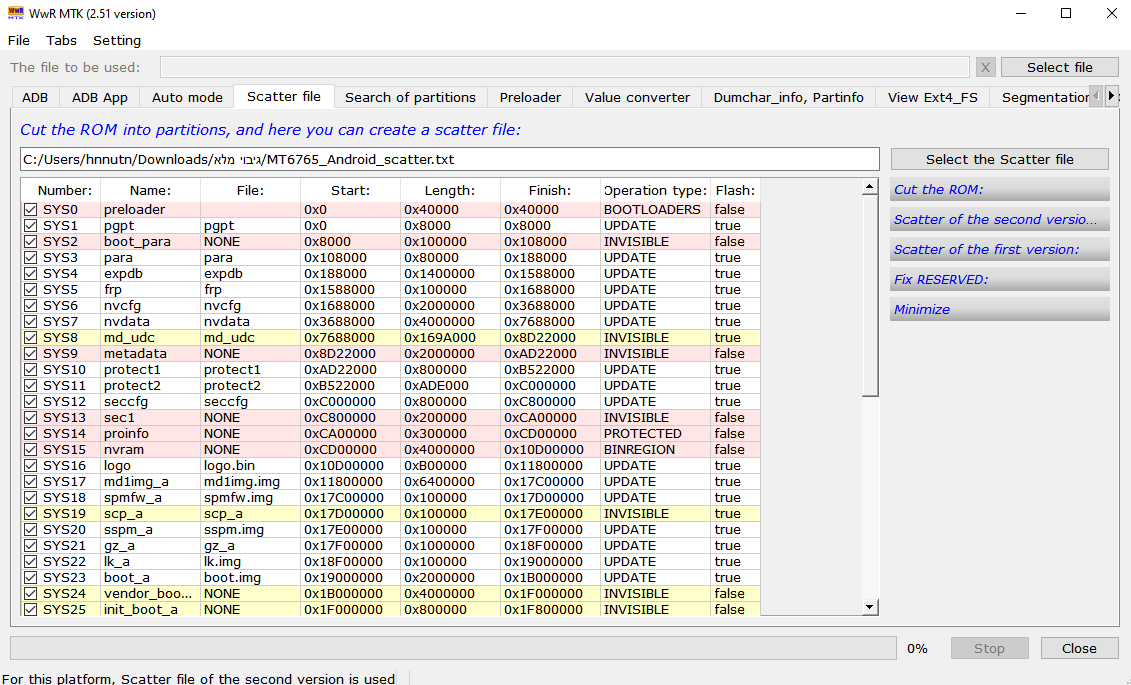Toggle the SYS16 logo partition checkbox

click(30, 466)
